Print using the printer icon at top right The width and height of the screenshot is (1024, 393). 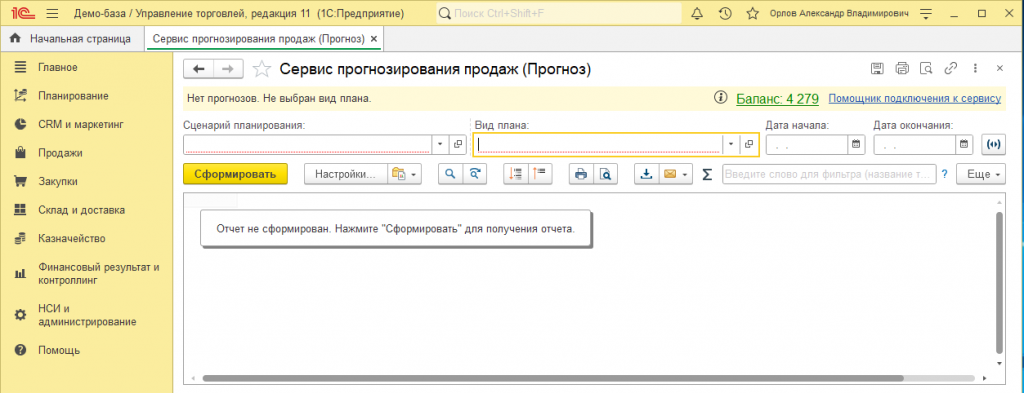902,68
